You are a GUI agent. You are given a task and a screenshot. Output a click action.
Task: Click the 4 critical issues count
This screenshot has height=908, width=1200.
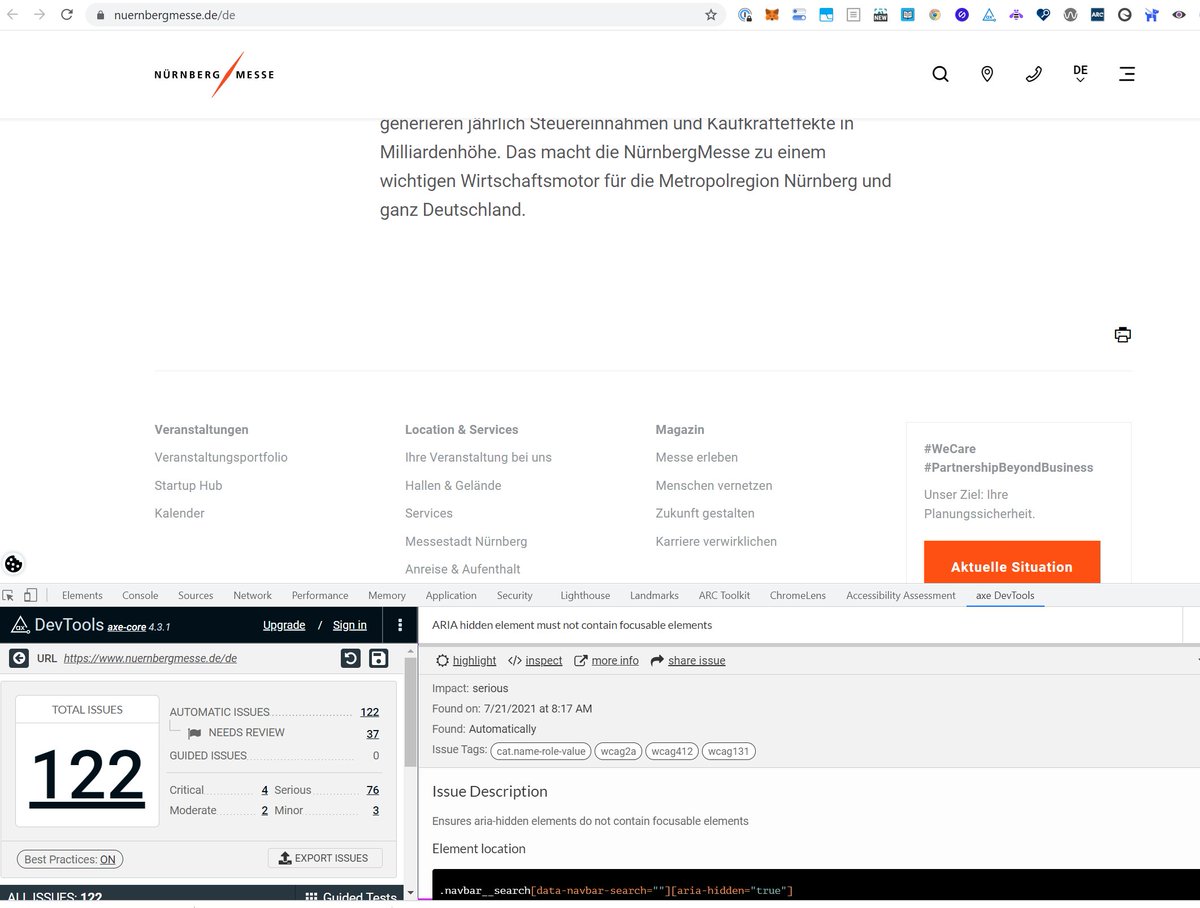265,790
